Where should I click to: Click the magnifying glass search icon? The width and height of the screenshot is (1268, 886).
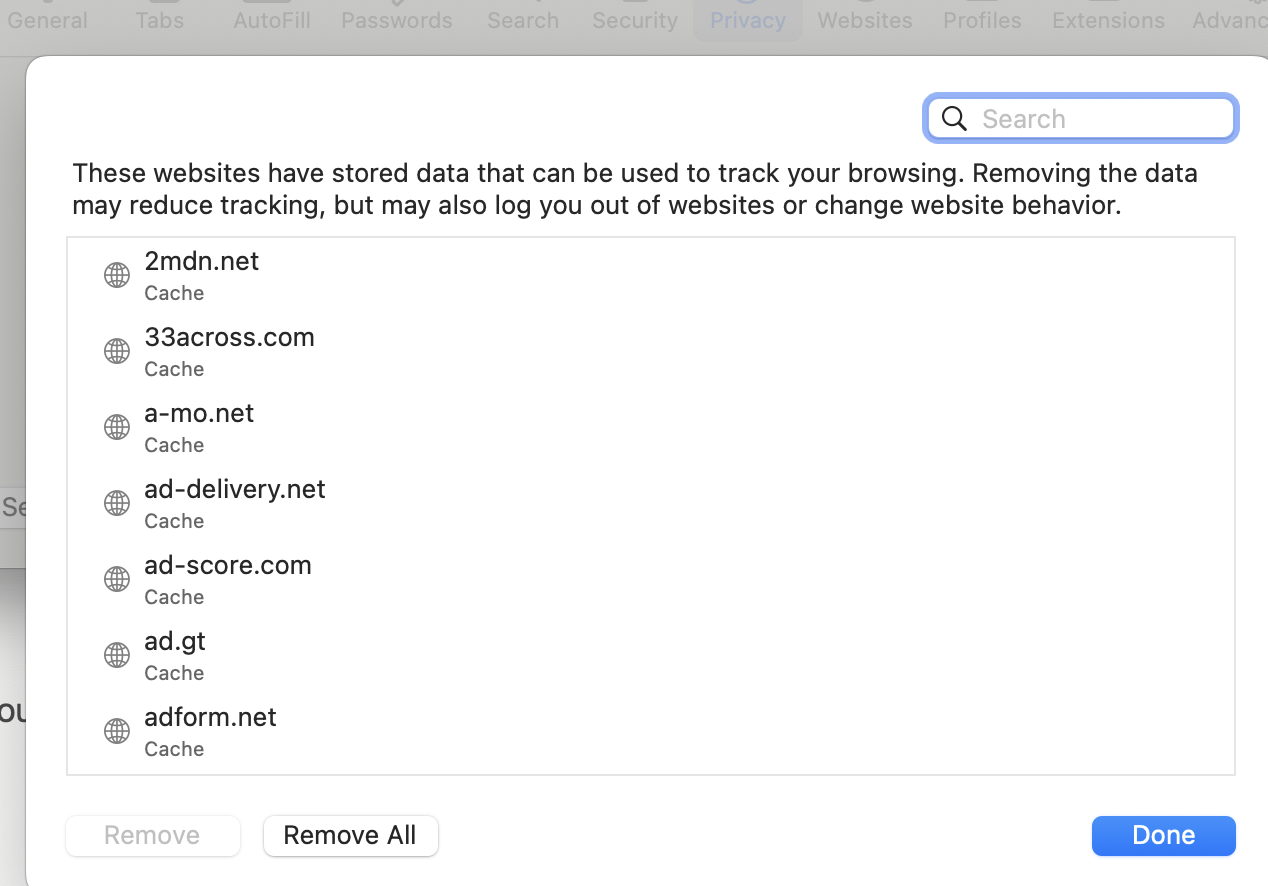955,119
